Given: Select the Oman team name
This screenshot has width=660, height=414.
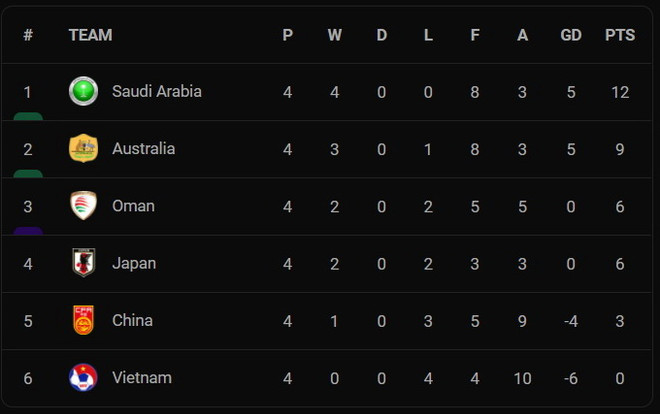Looking at the screenshot, I should pos(133,205).
